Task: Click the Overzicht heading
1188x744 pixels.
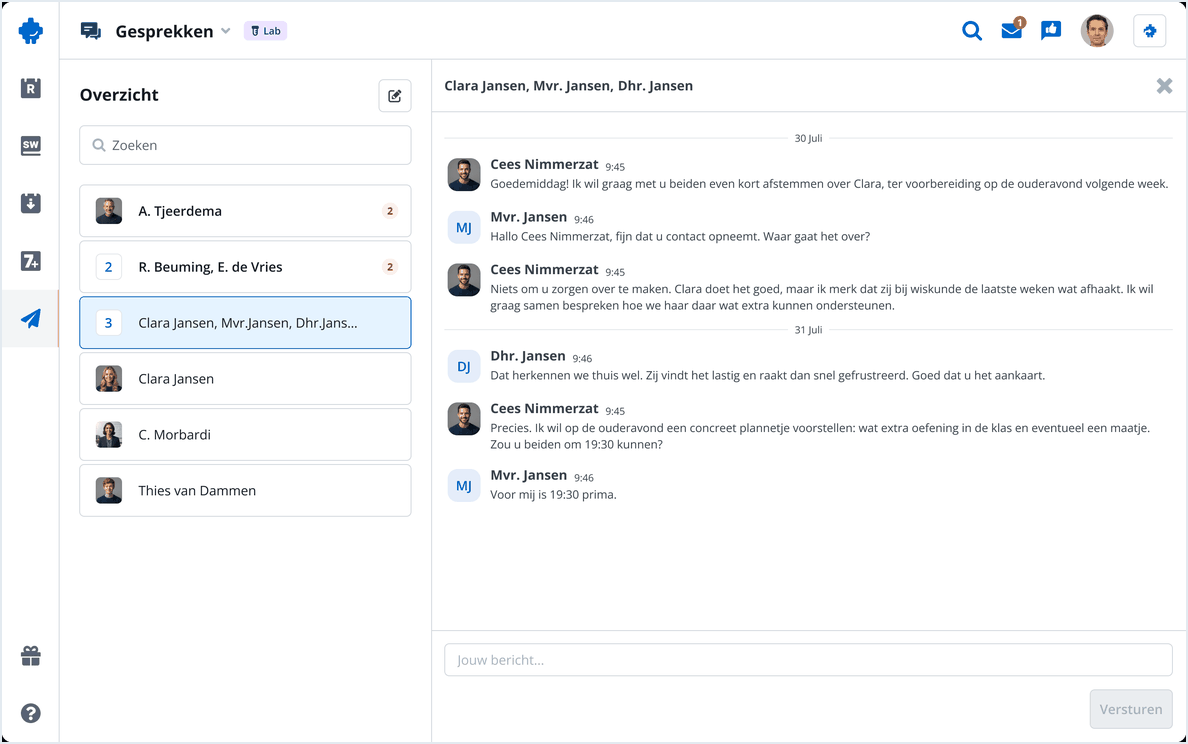Action: [x=119, y=95]
